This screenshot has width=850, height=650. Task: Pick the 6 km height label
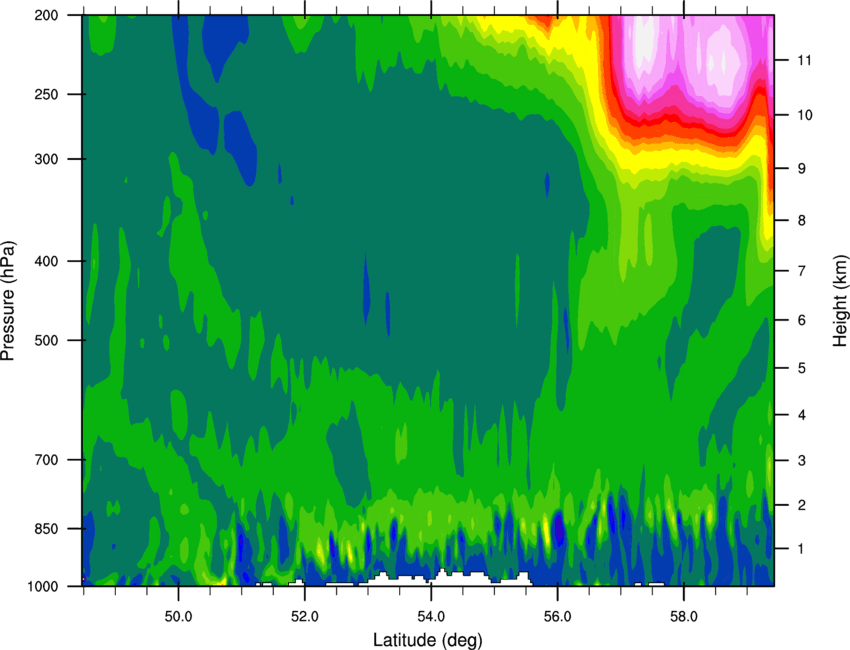click(802, 320)
